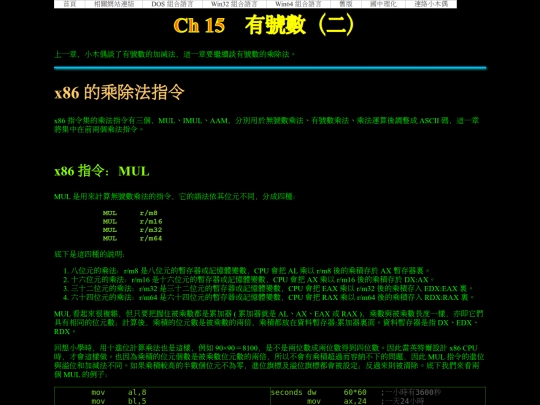Screen dimensions: 540x405
Task: Open the 舊版 nav link
Action: (x=346, y=4)
